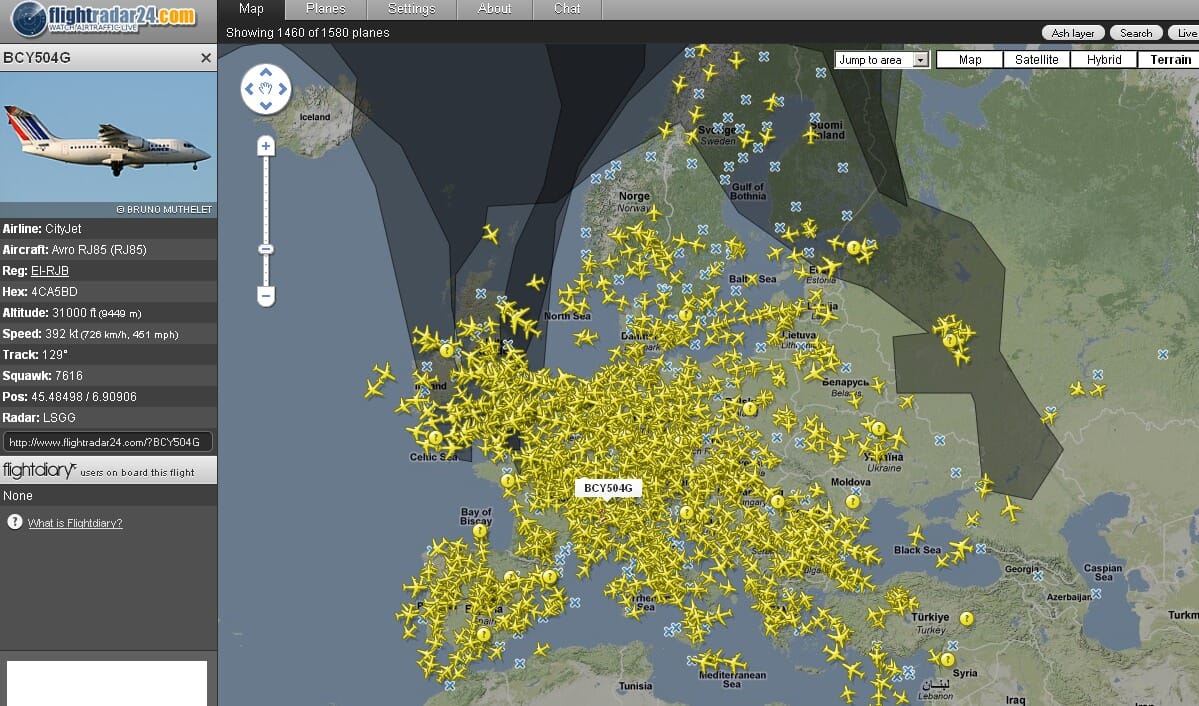Select the yellow airport marker near Moldova
The width and height of the screenshot is (1199, 706).
point(853,502)
